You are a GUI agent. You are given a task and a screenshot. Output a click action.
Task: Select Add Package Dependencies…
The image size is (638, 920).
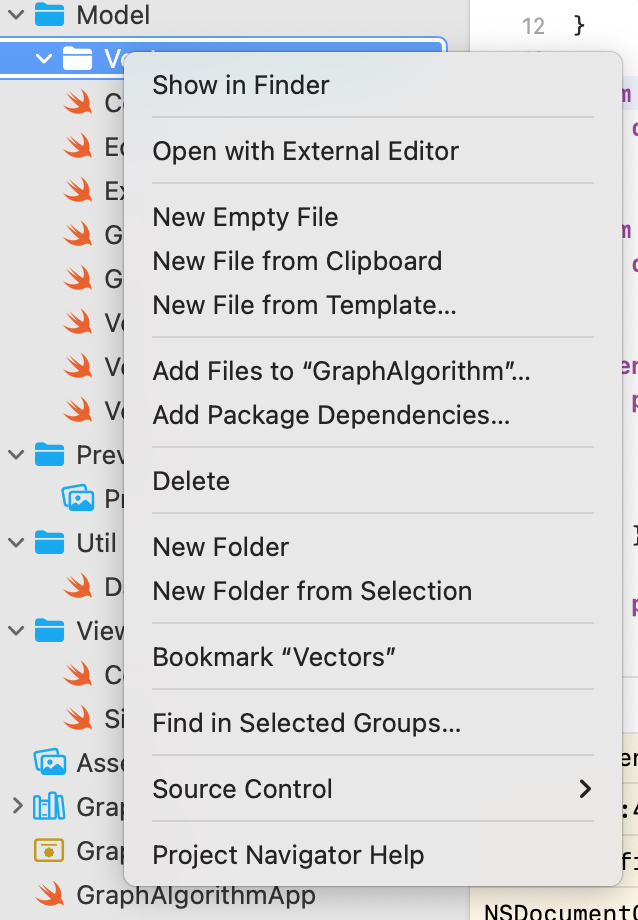331,415
